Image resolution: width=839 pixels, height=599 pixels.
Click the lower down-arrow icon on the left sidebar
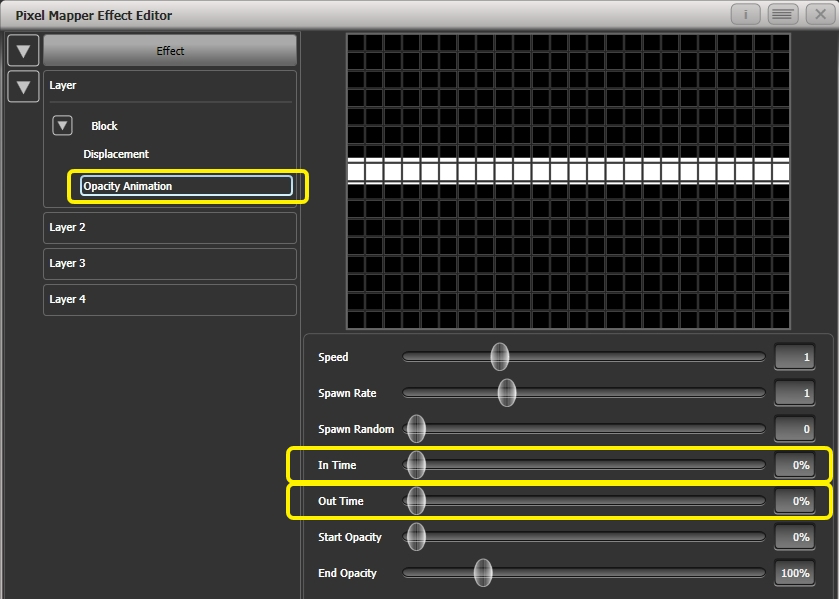tap(22, 87)
